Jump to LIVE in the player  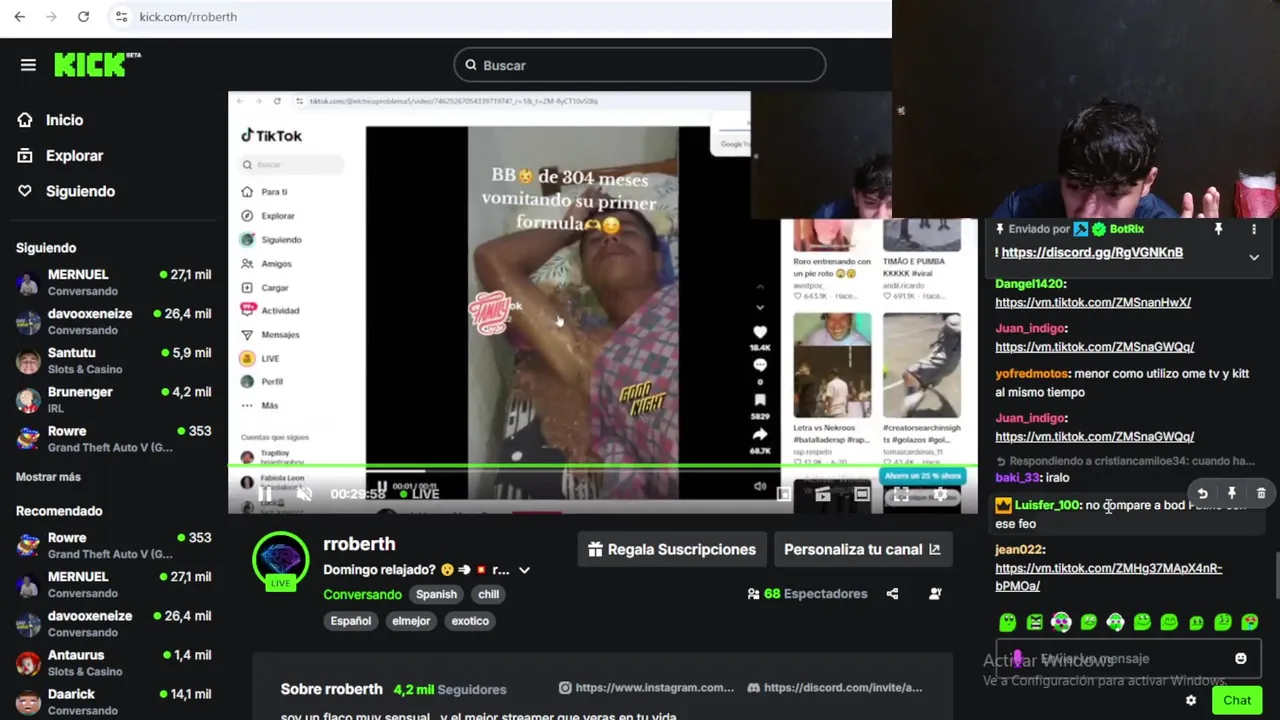(x=419, y=494)
